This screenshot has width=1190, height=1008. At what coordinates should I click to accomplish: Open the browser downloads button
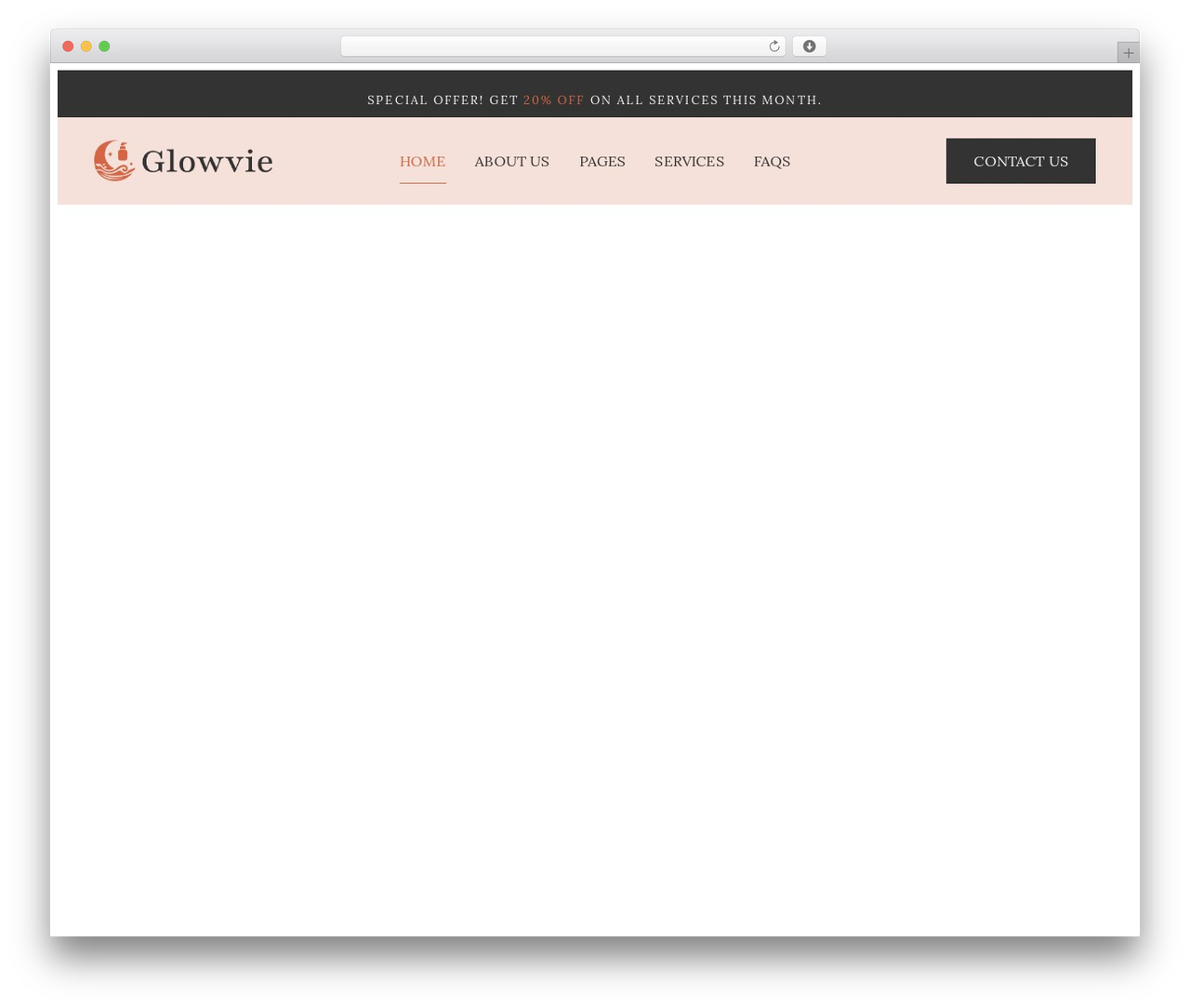pyautogui.click(x=809, y=46)
